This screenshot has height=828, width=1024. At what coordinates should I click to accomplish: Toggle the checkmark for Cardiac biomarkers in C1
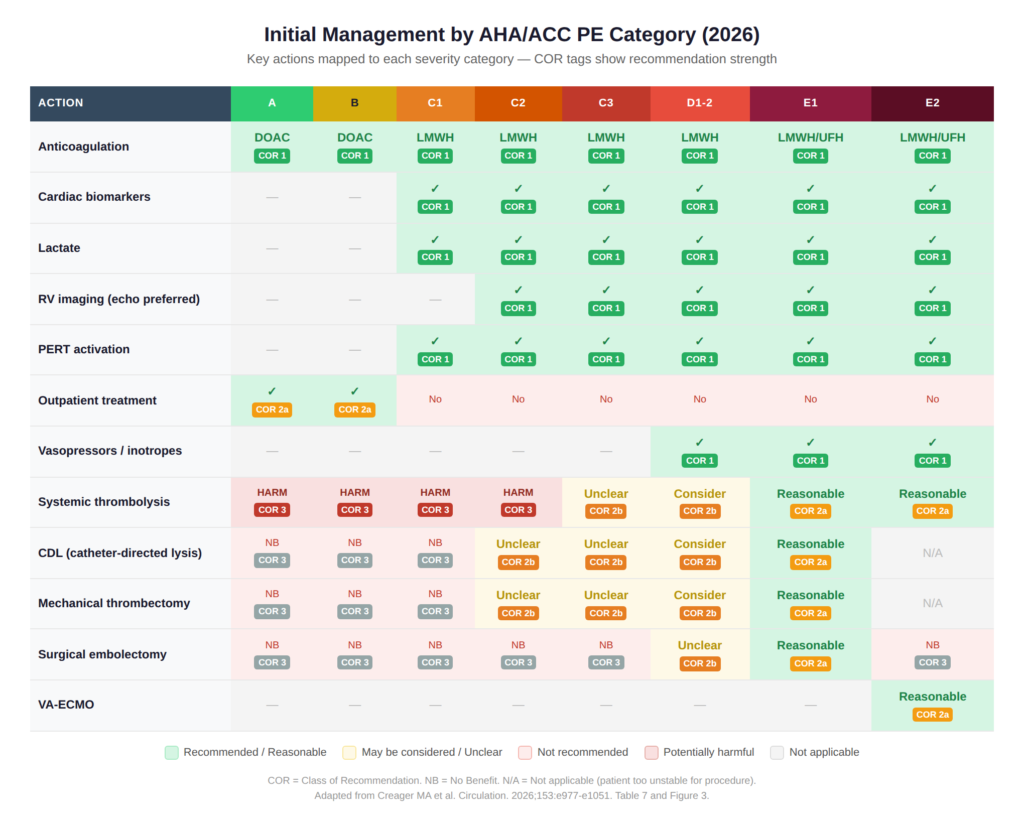(x=435, y=188)
